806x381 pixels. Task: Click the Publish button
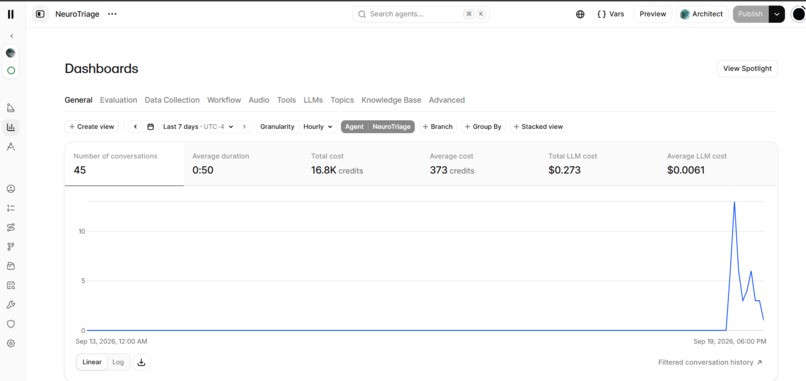[750, 14]
